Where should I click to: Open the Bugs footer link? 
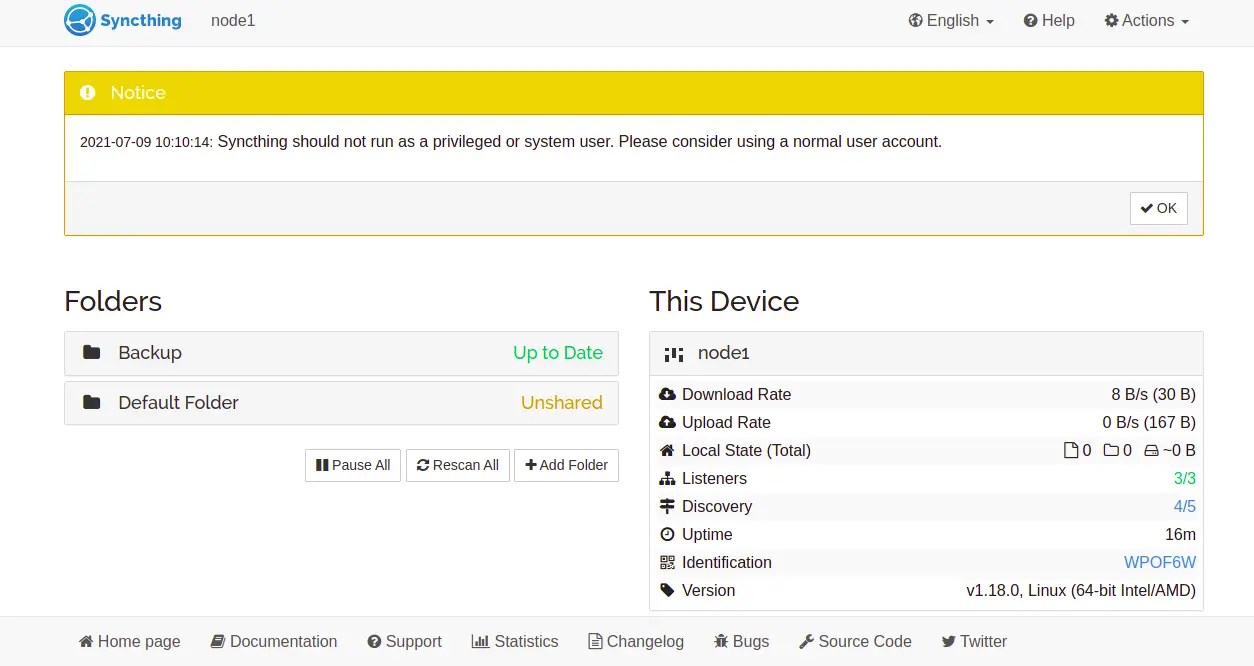(742, 642)
